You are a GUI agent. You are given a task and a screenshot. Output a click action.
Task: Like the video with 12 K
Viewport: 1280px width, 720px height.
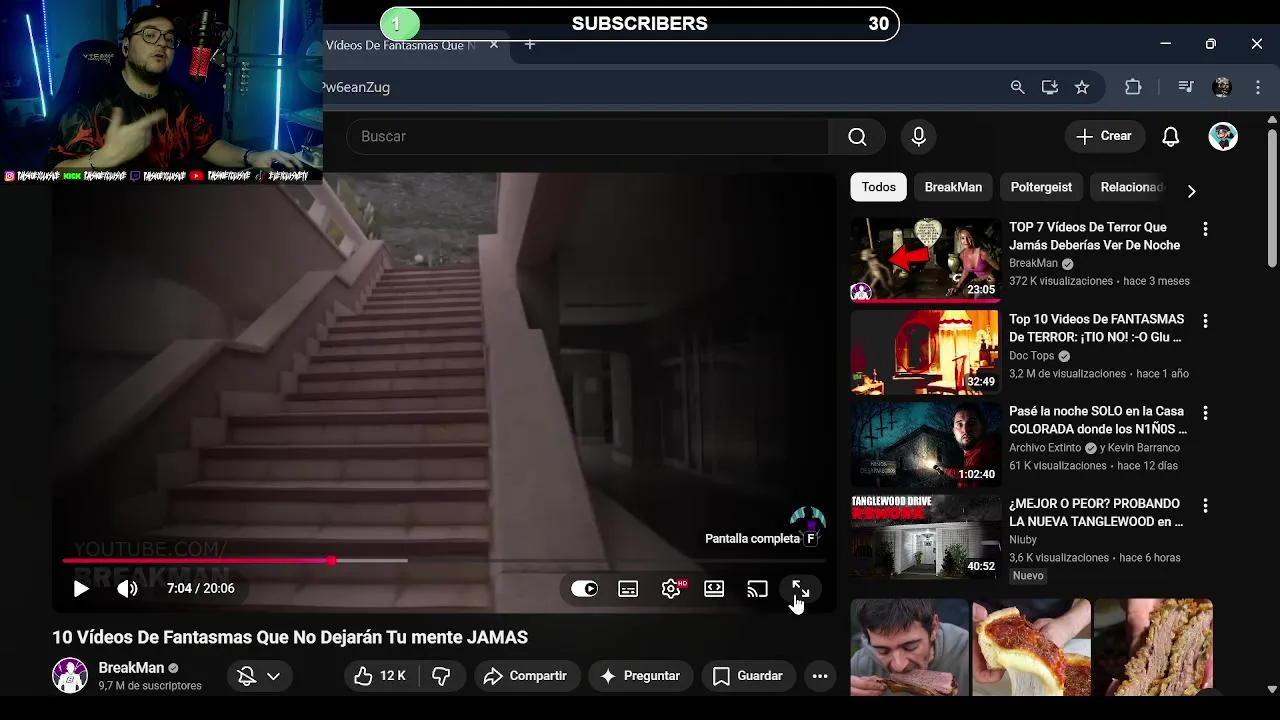[381, 677]
